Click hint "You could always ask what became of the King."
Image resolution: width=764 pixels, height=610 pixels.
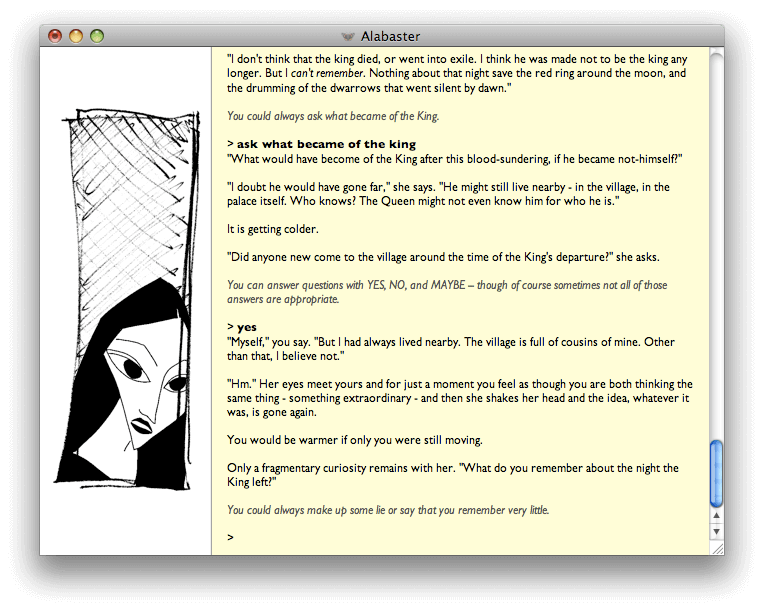coord(333,116)
